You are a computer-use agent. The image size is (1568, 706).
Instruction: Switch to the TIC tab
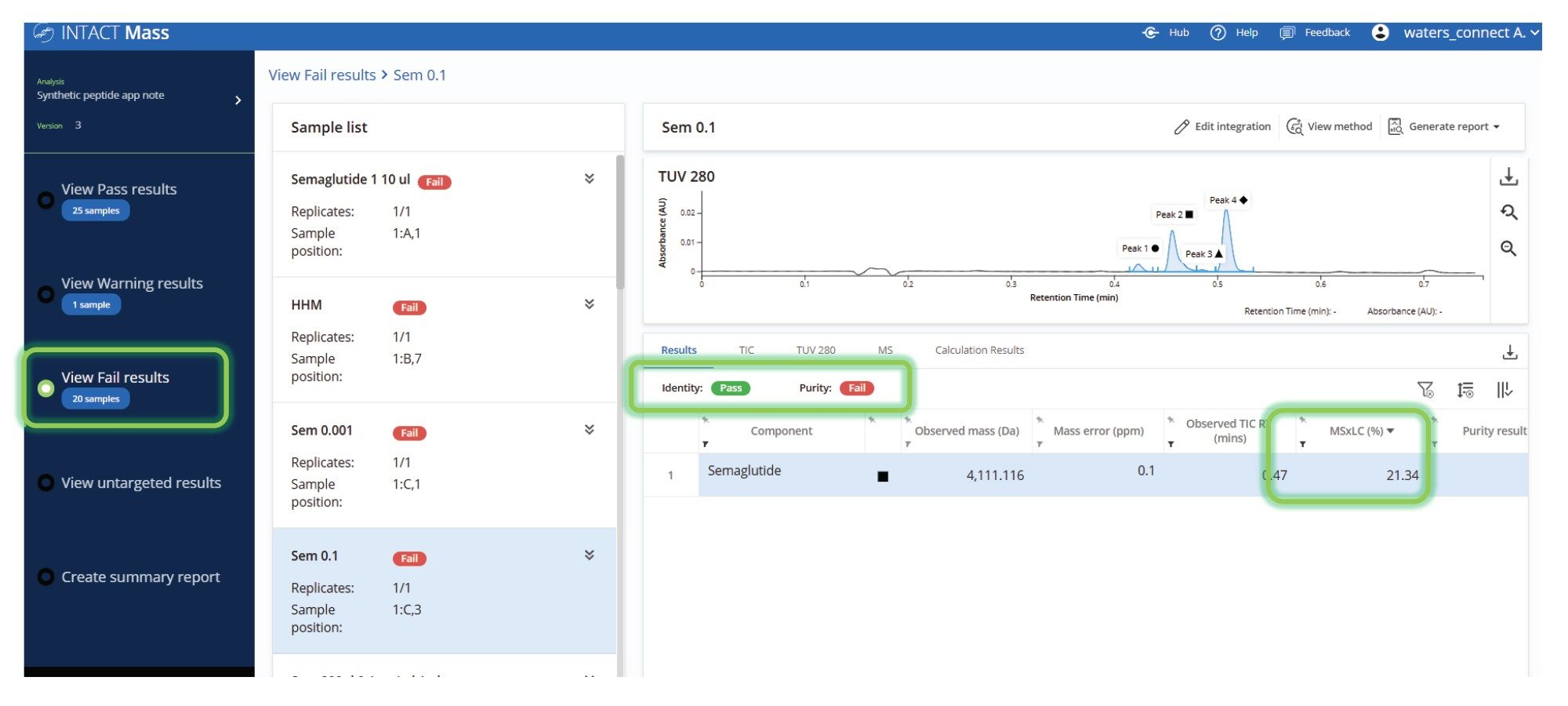746,351
